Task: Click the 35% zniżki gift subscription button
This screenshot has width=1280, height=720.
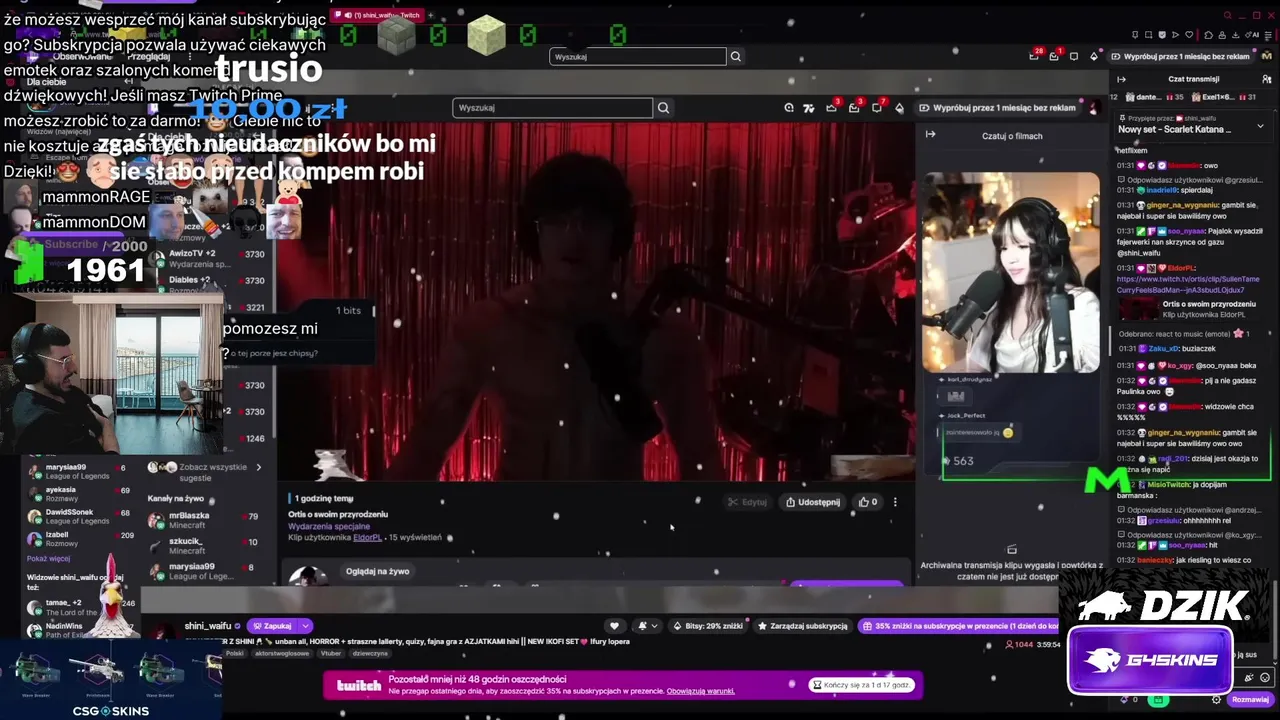Action: coord(959,626)
